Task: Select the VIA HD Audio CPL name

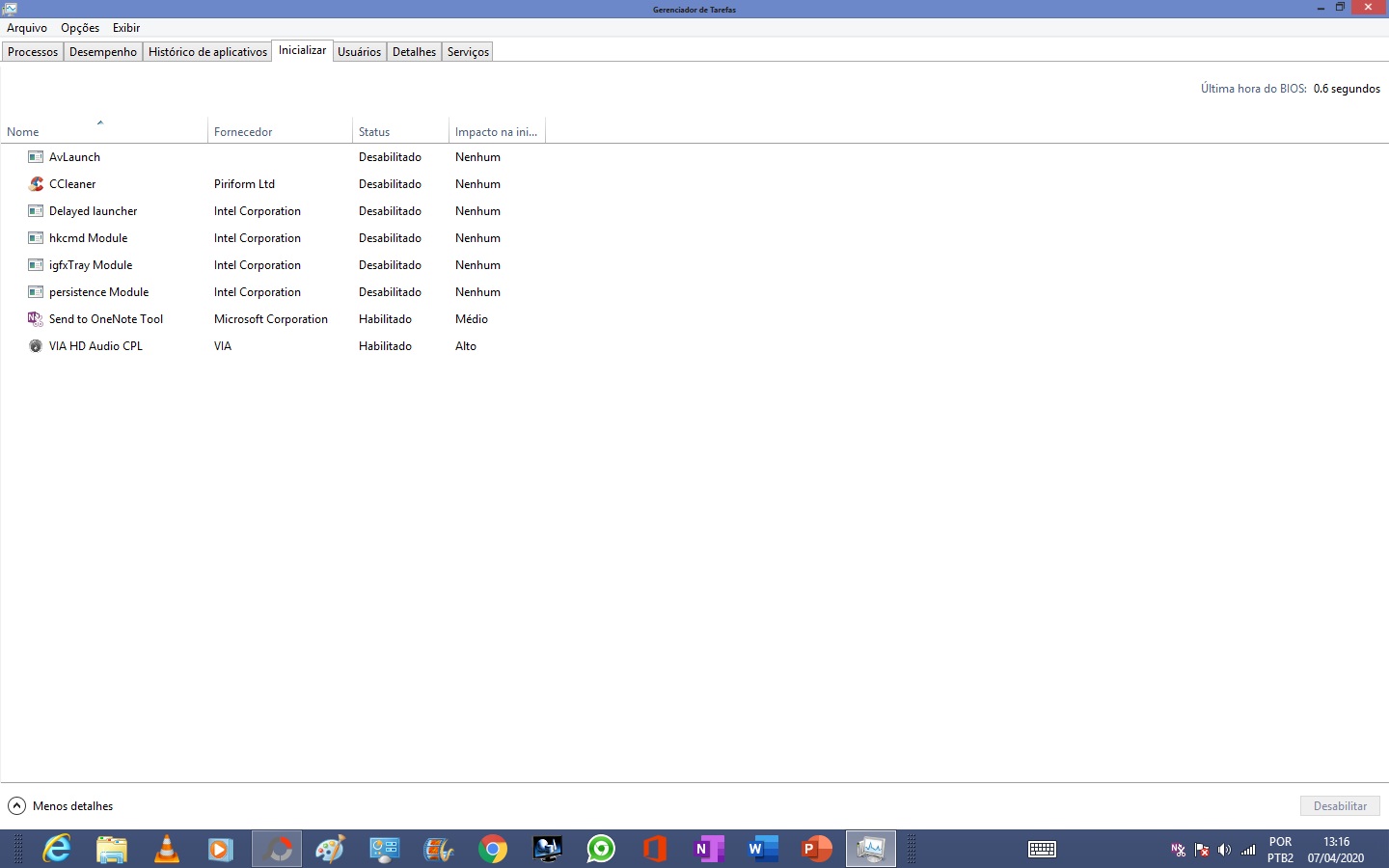Action: coord(95,346)
